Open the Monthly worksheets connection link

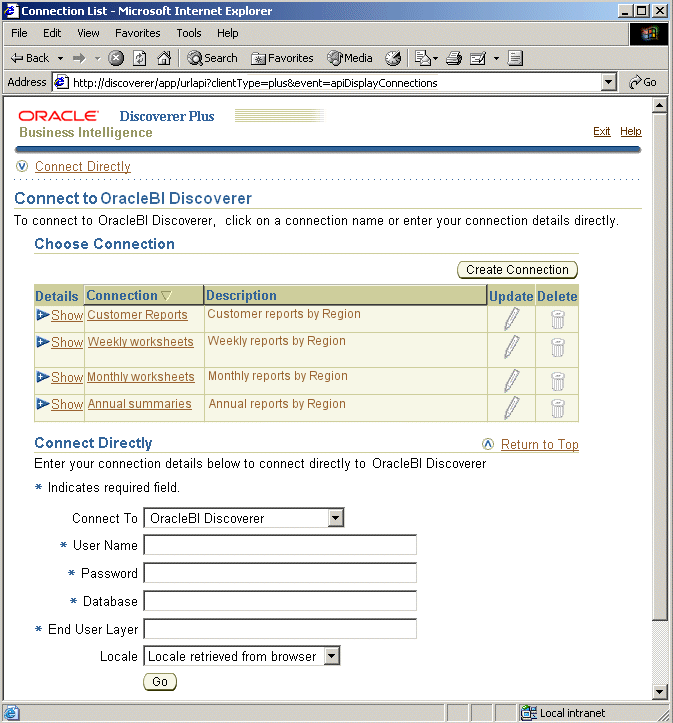click(x=141, y=377)
